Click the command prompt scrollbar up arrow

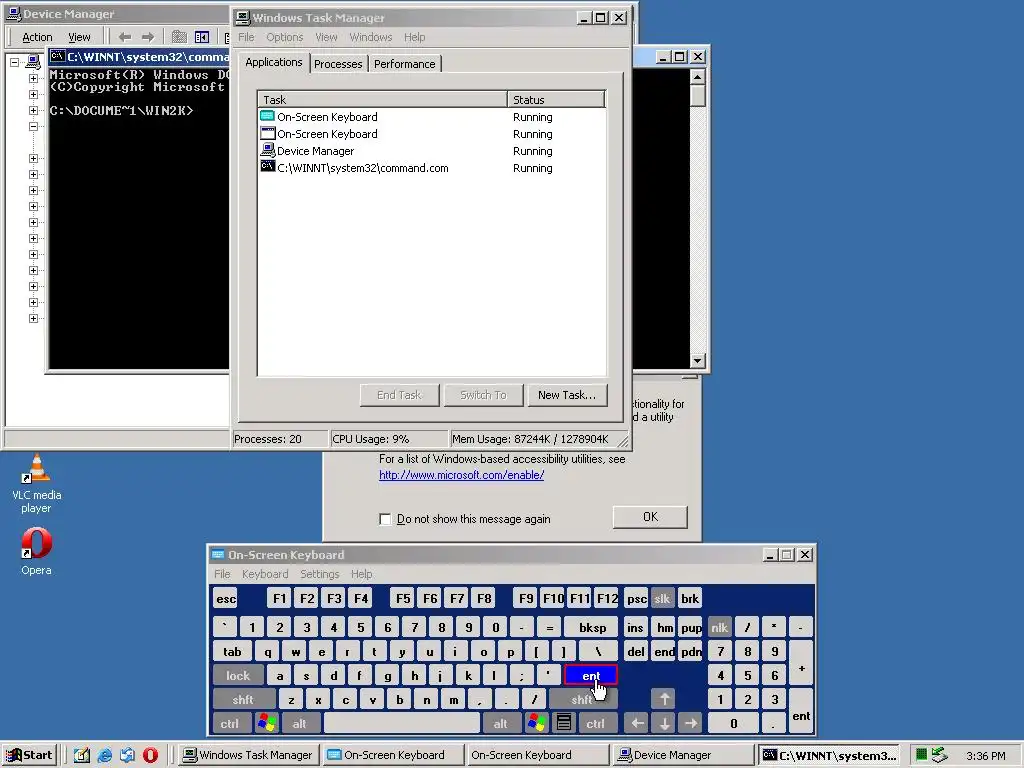pyautogui.click(x=697, y=76)
